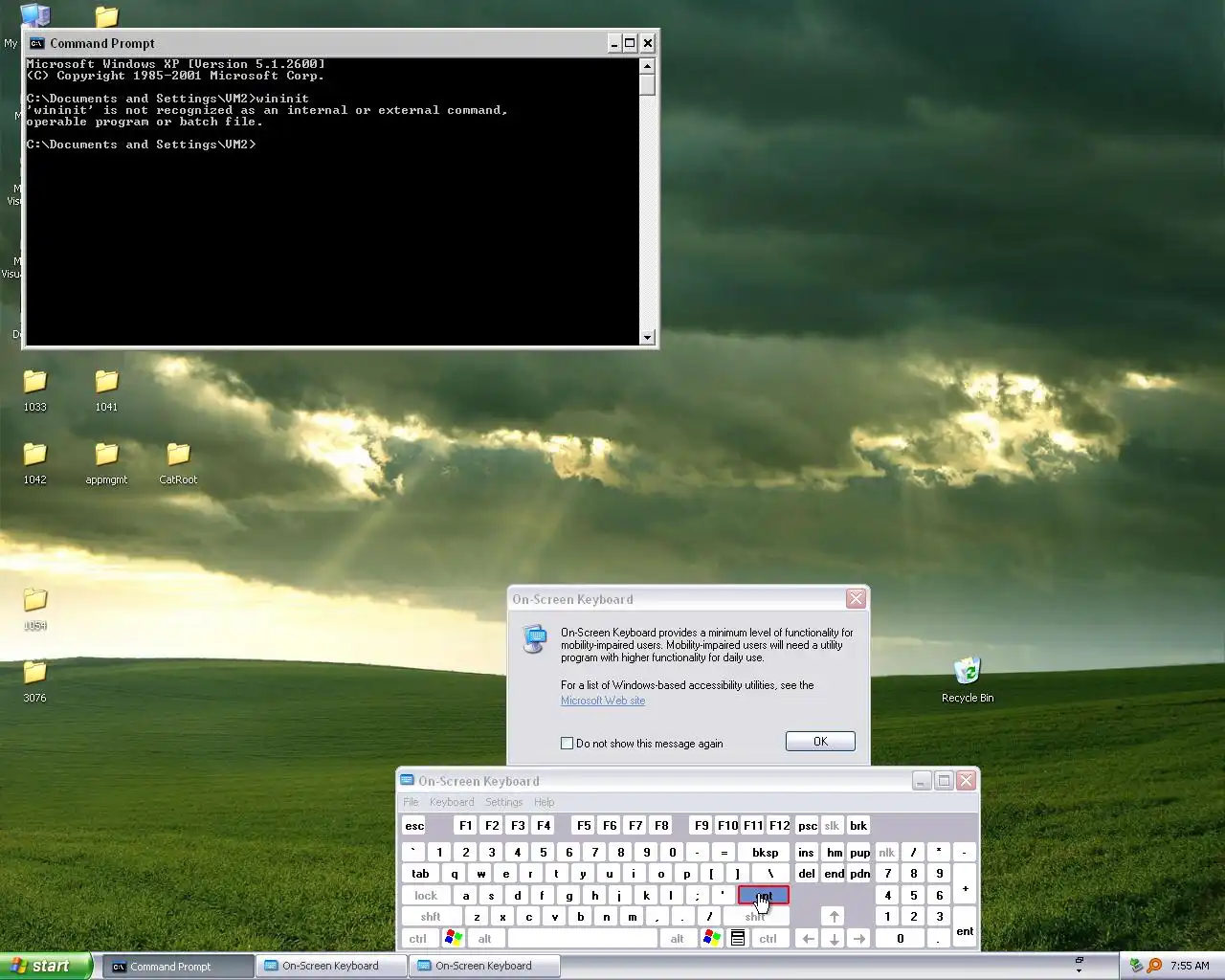Viewport: 1225px width, 980px height.
Task: Tap the backslash key on keyboard
Action: pyautogui.click(x=770, y=874)
